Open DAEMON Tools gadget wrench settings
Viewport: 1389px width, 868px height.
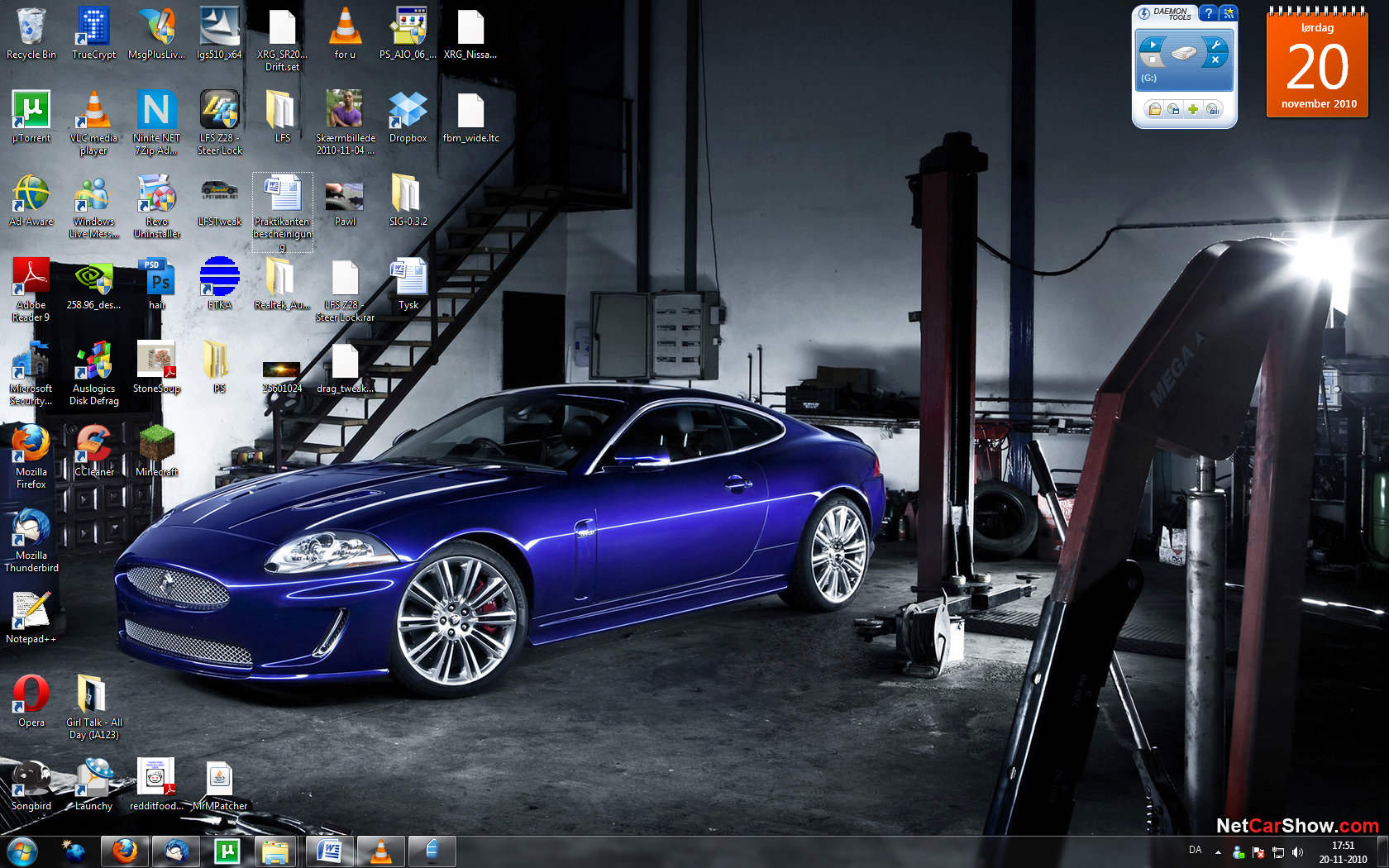(1215, 45)
